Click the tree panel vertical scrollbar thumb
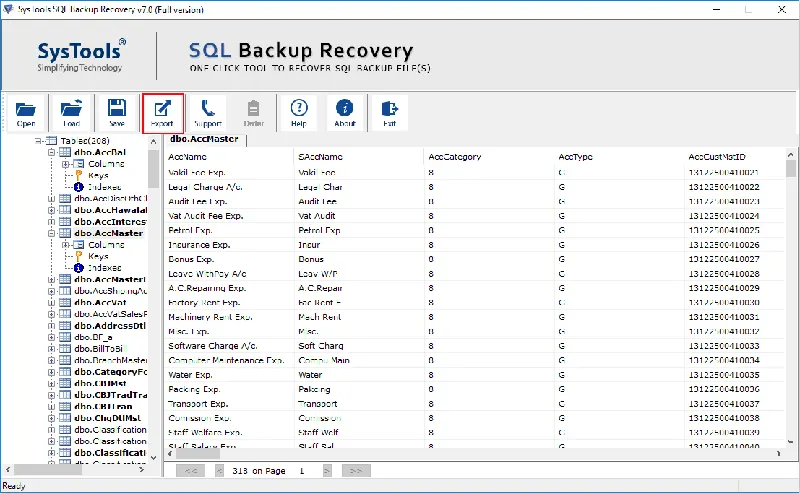Screen dimensions: 800x494 pos(153,169)
